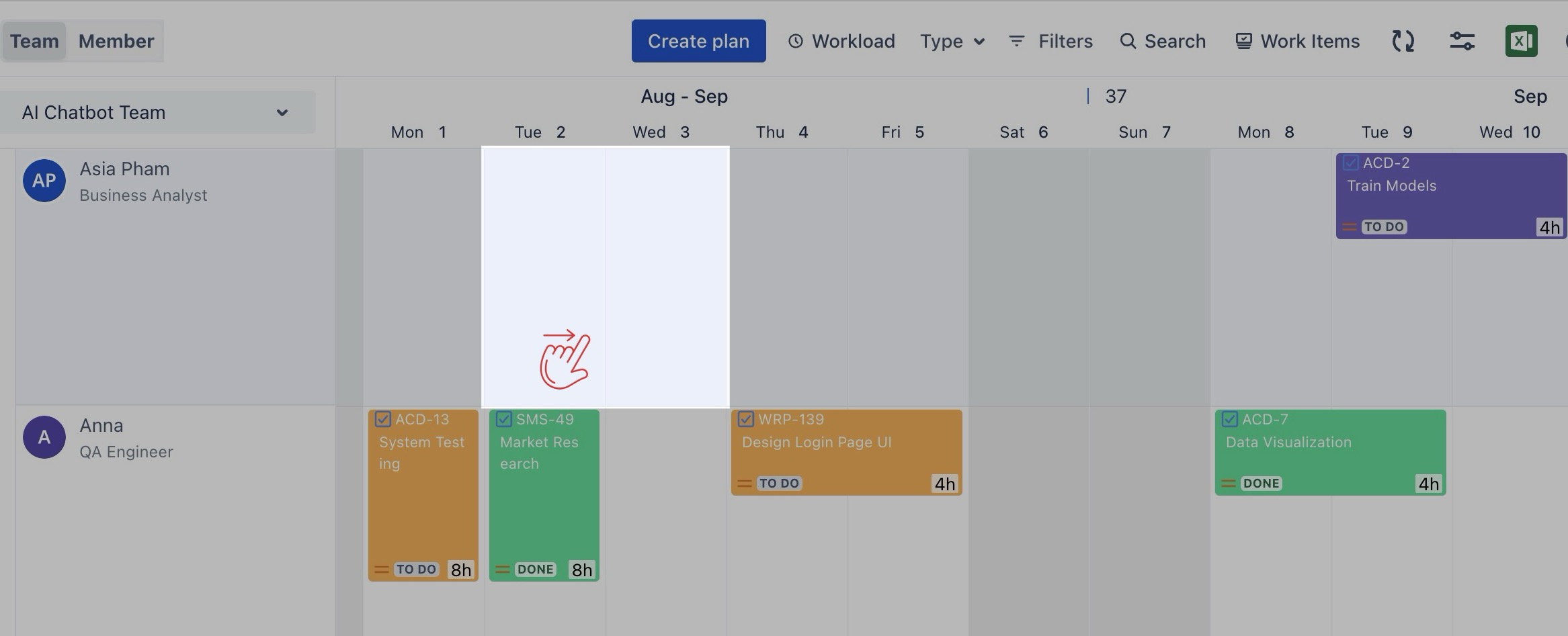Click the Workload clock icon

click(795, 41)
